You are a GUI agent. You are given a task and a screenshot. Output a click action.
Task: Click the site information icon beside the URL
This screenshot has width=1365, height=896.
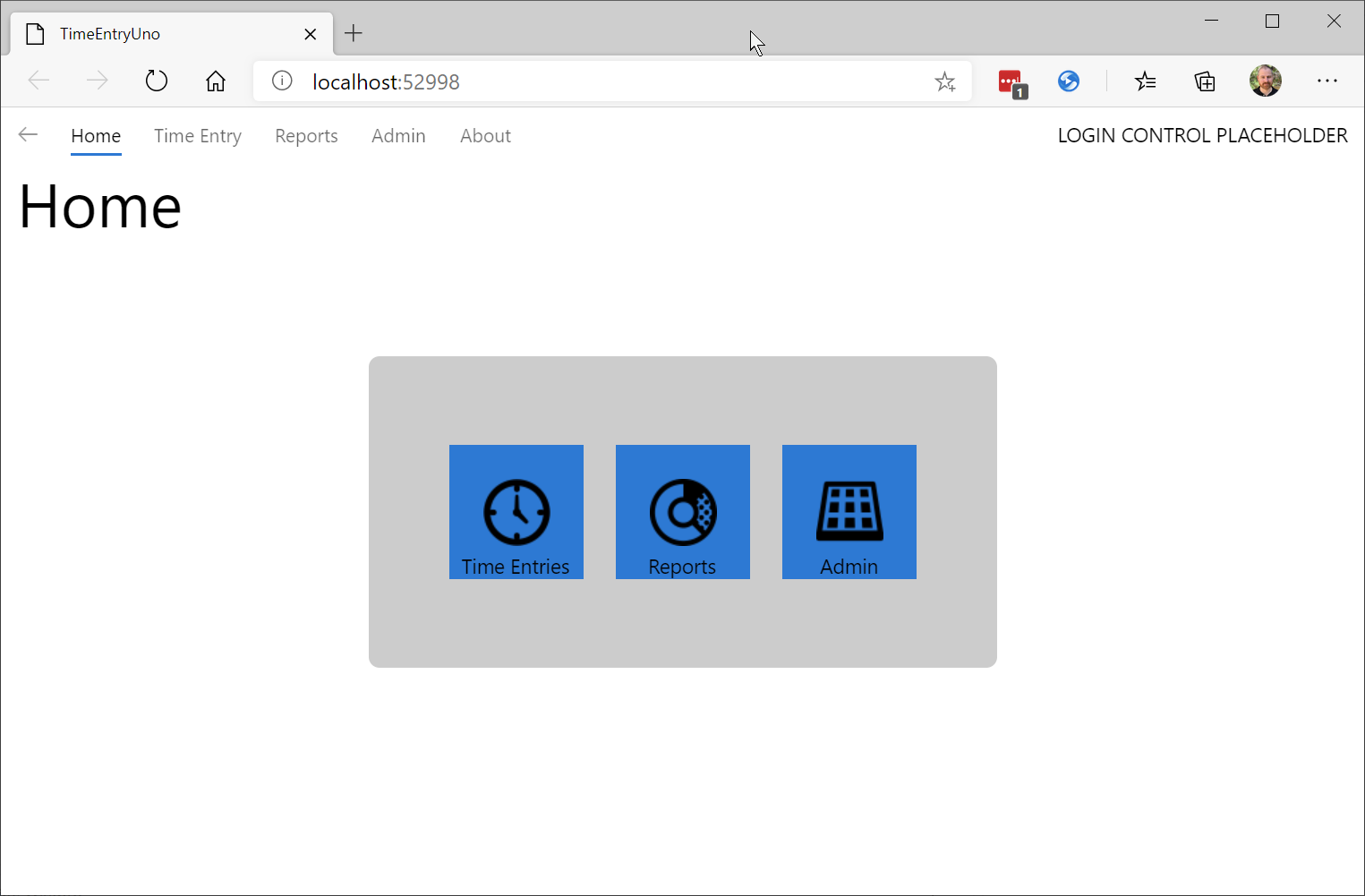281,81
